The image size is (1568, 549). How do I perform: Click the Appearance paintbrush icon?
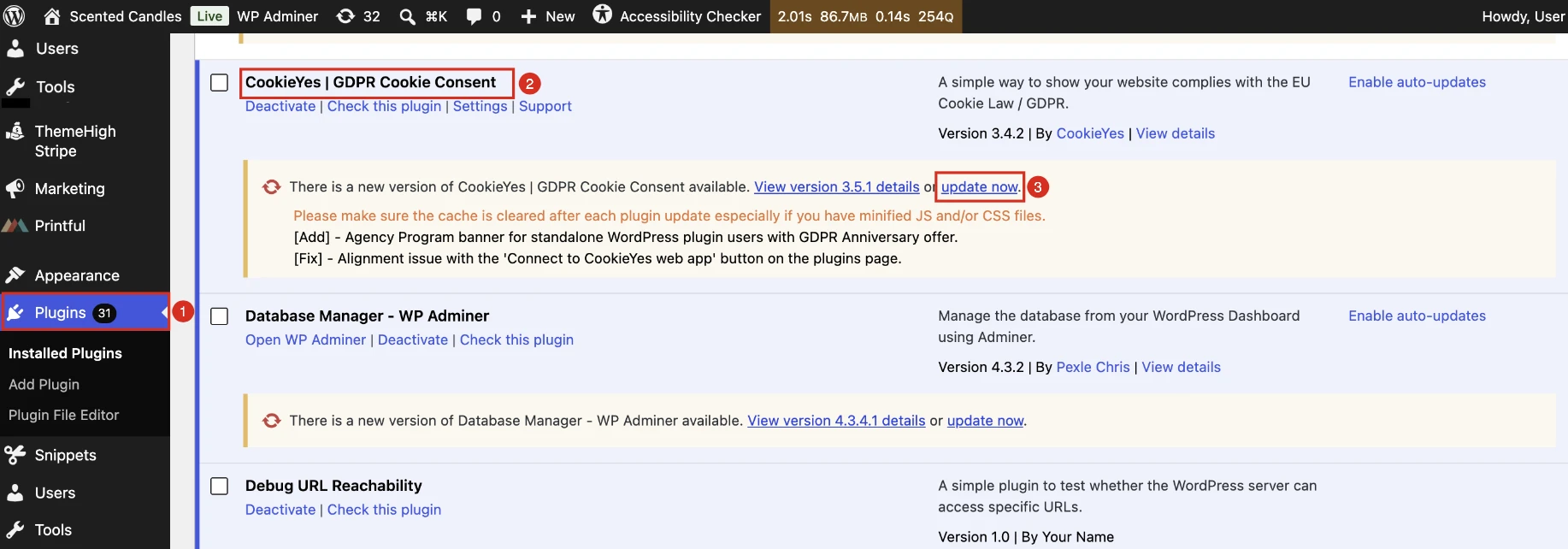click(15, 275)
